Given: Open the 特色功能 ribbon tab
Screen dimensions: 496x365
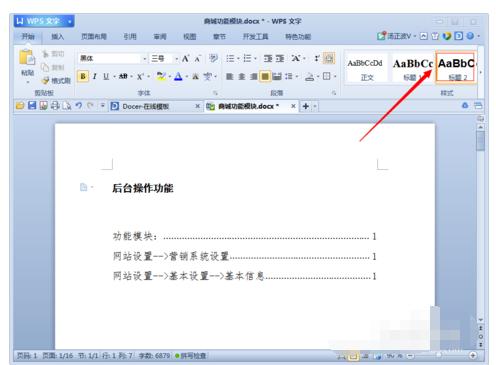Looking at the screenshot, I should pyautogui.click(x=298, y=36).
